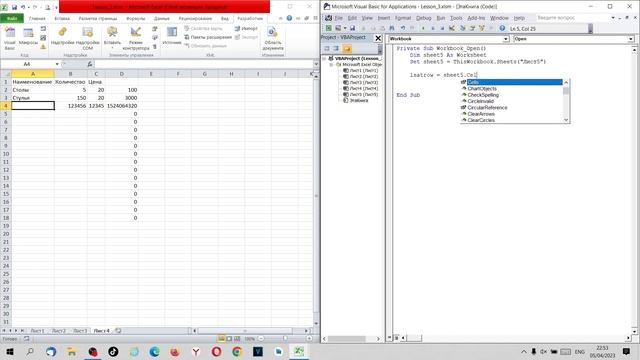Open the Debug menu in VBA editor
This screenshot has width=640, height=360.
[423, 18]
